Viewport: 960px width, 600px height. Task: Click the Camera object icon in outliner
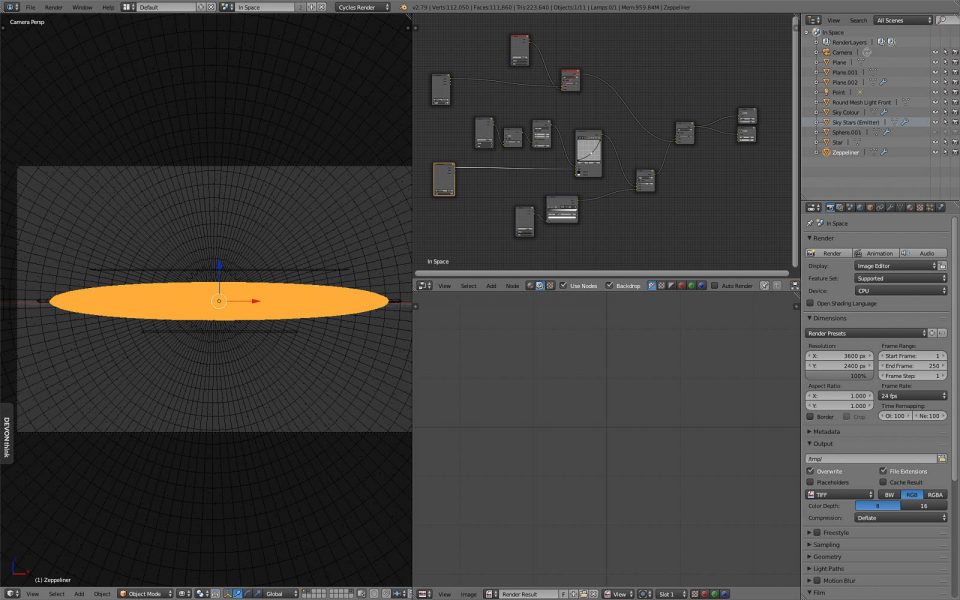826,52
